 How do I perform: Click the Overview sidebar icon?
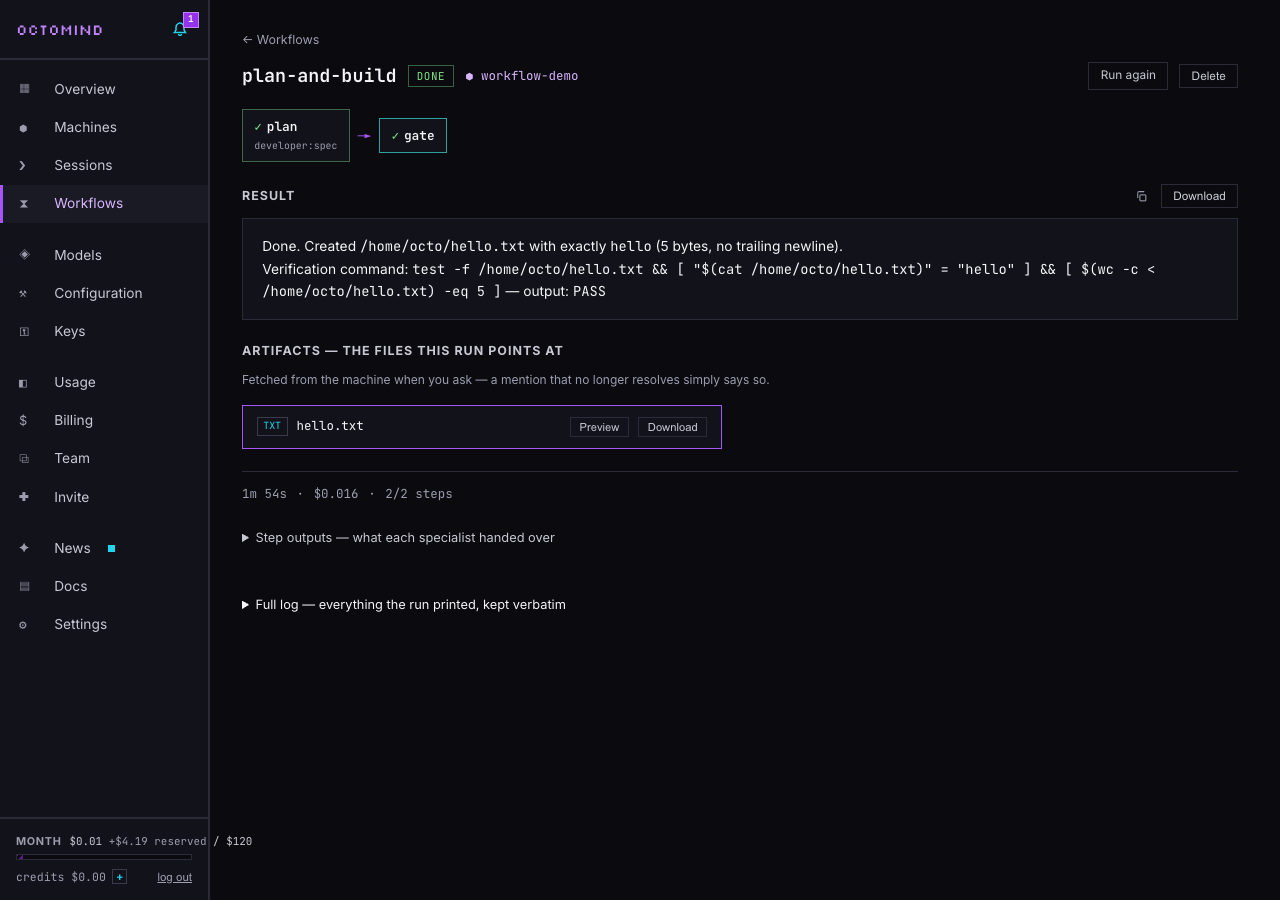(24, 89)
